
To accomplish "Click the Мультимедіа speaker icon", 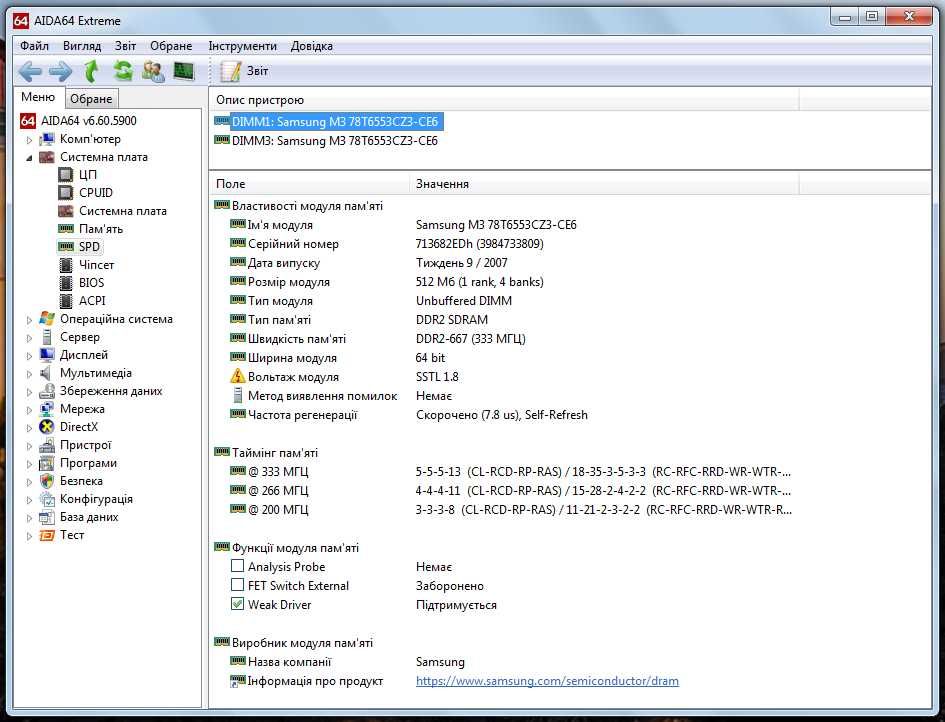I will 47,373.
